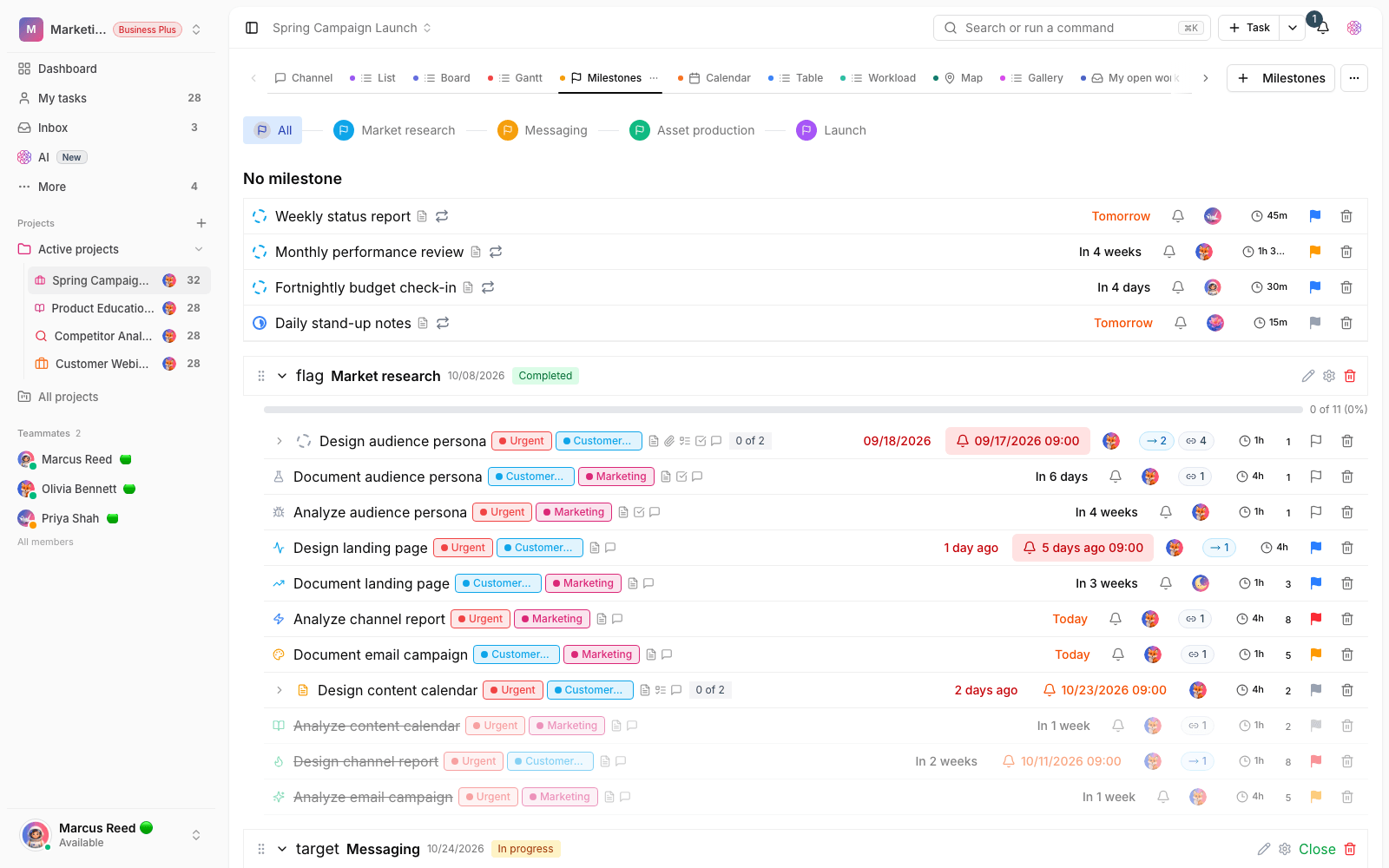Close the Messaging milestone

(1317, 849)
